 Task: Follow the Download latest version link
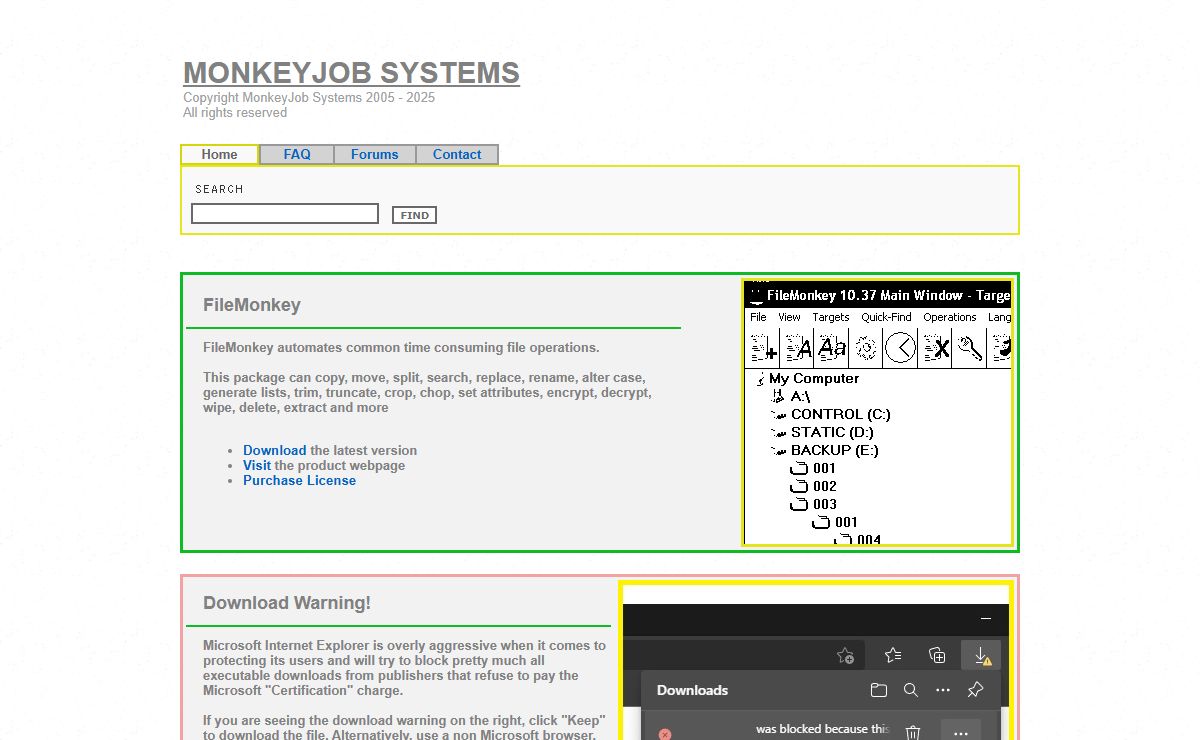[x=275, y=451]
